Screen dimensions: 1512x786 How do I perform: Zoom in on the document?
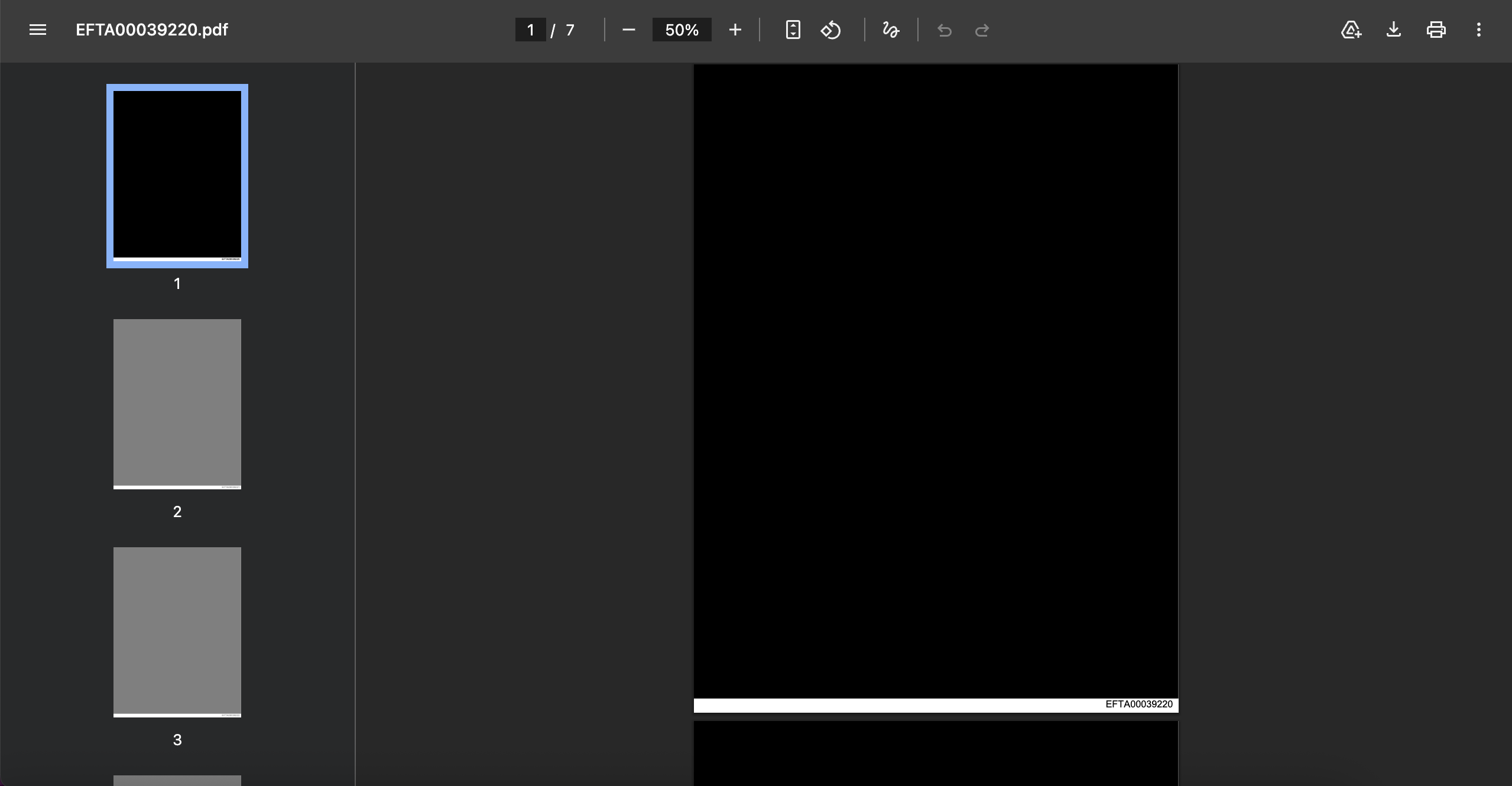click(x=735, y=30)
